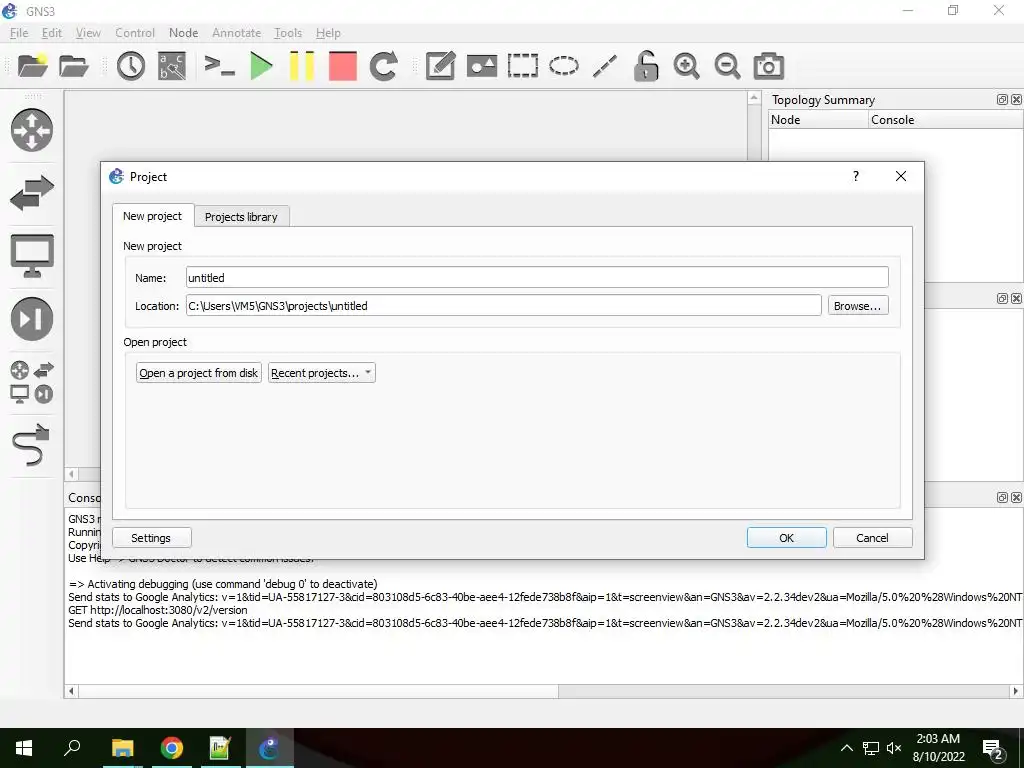
Task: Select the Insert a picture tool
Action: pyautogui.click(x=482, y=66)
